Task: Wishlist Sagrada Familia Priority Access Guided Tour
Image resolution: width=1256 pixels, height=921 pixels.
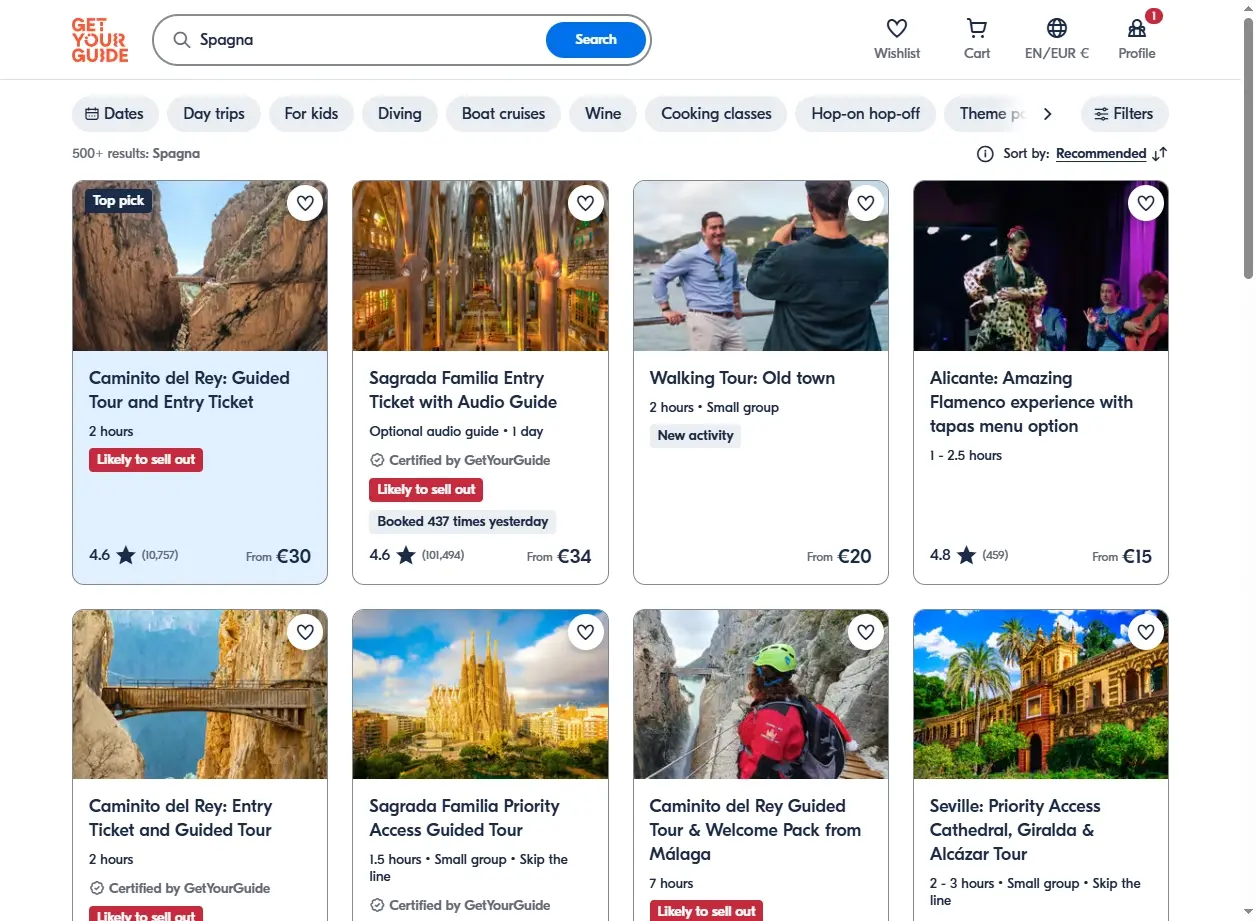Action: [x=586, y=632]
